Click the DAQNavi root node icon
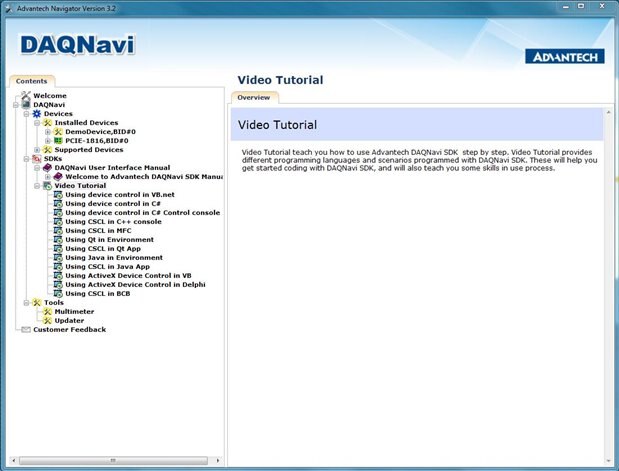Viewport: 619px width, 471px height. [x=26, y=105]
